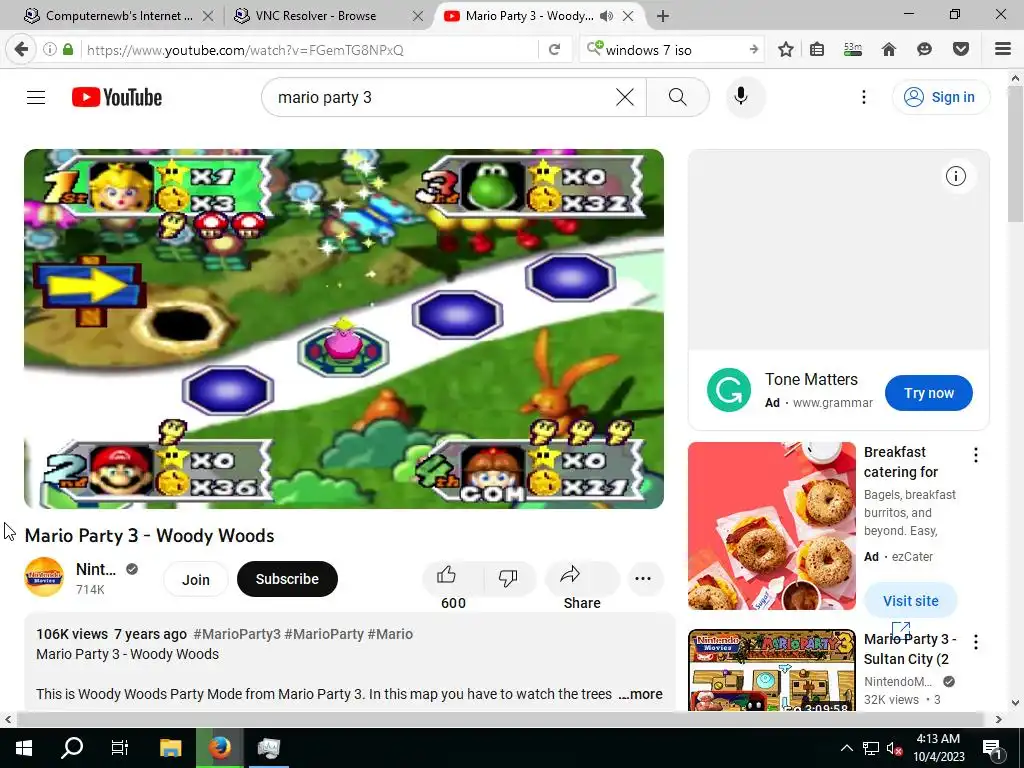Open Mario Party 3 - Sultan City title

pos(910,649)
